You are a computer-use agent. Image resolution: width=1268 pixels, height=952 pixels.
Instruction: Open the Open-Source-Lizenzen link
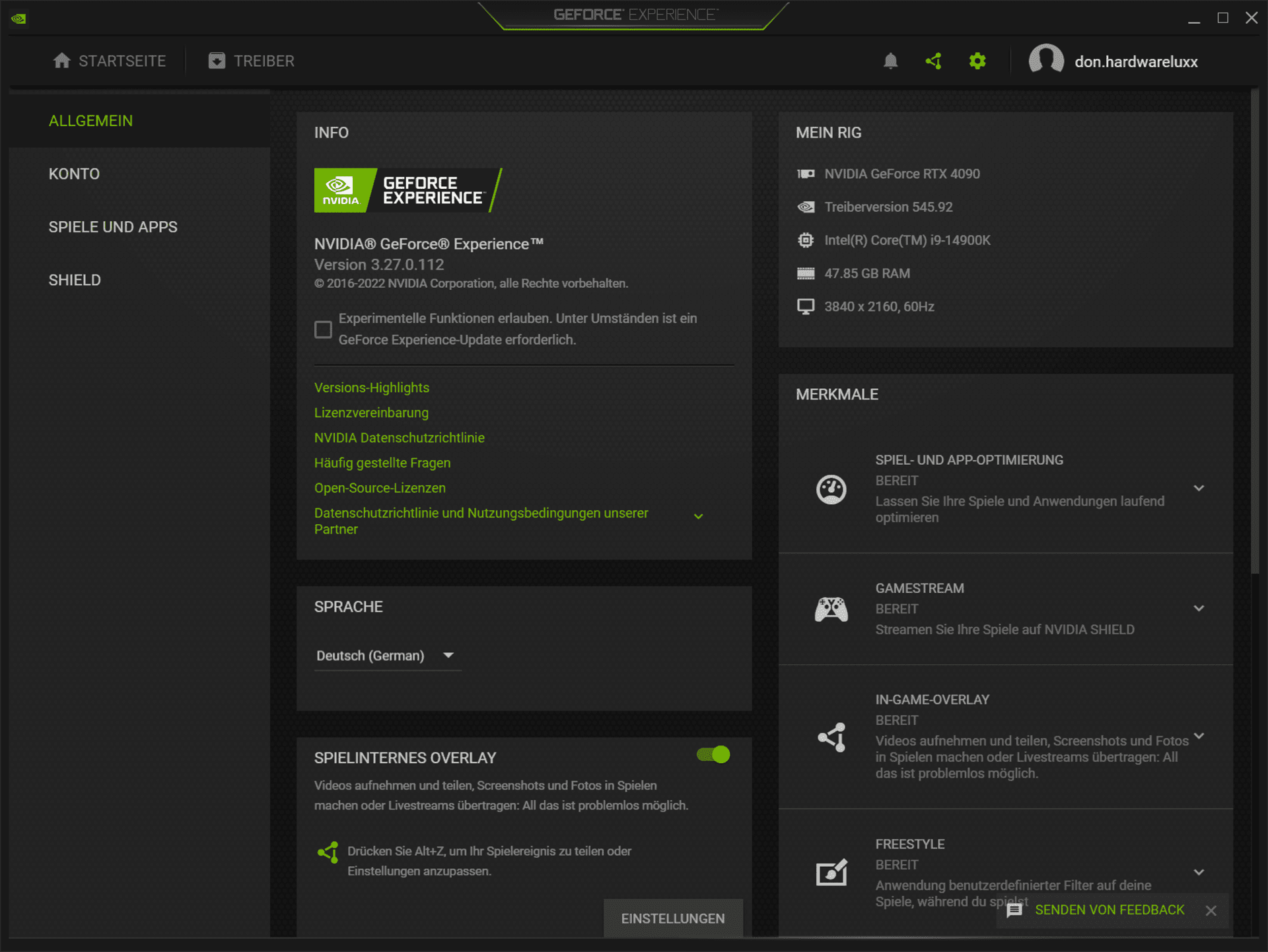click(x=380, y=488)
